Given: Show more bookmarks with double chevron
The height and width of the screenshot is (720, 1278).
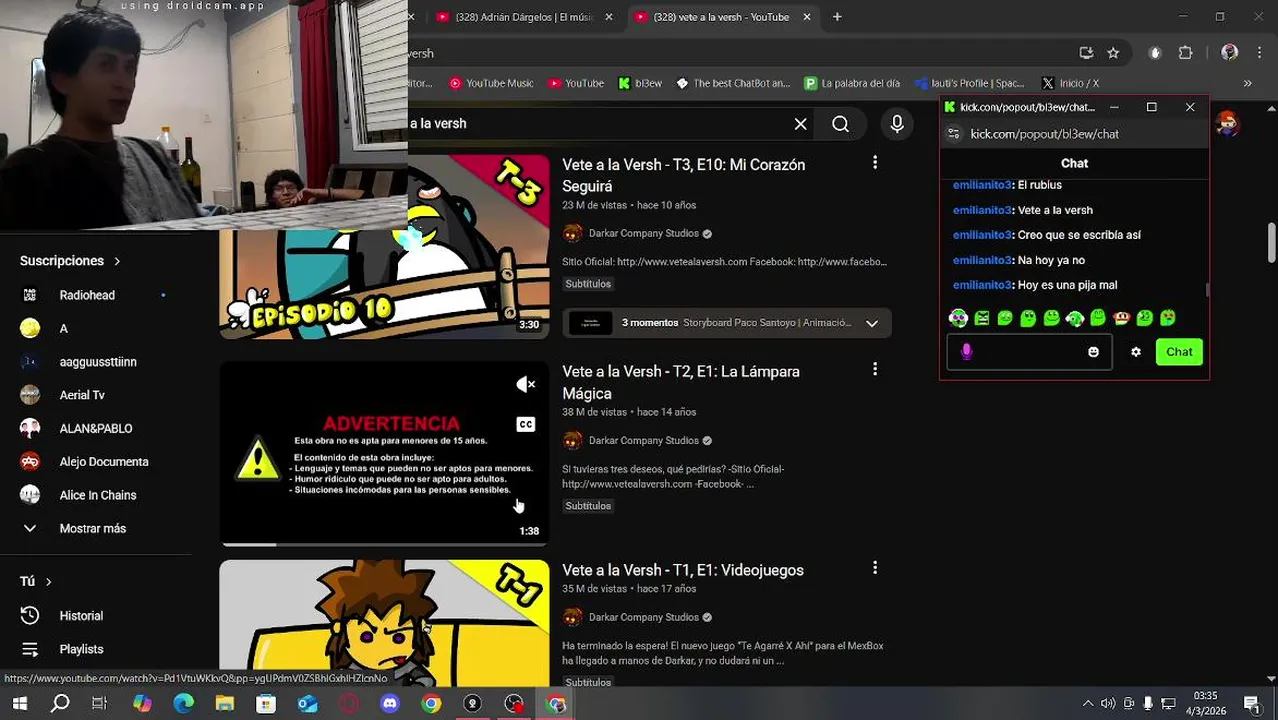Looking at the screenshot, I should click(1247, 83).
